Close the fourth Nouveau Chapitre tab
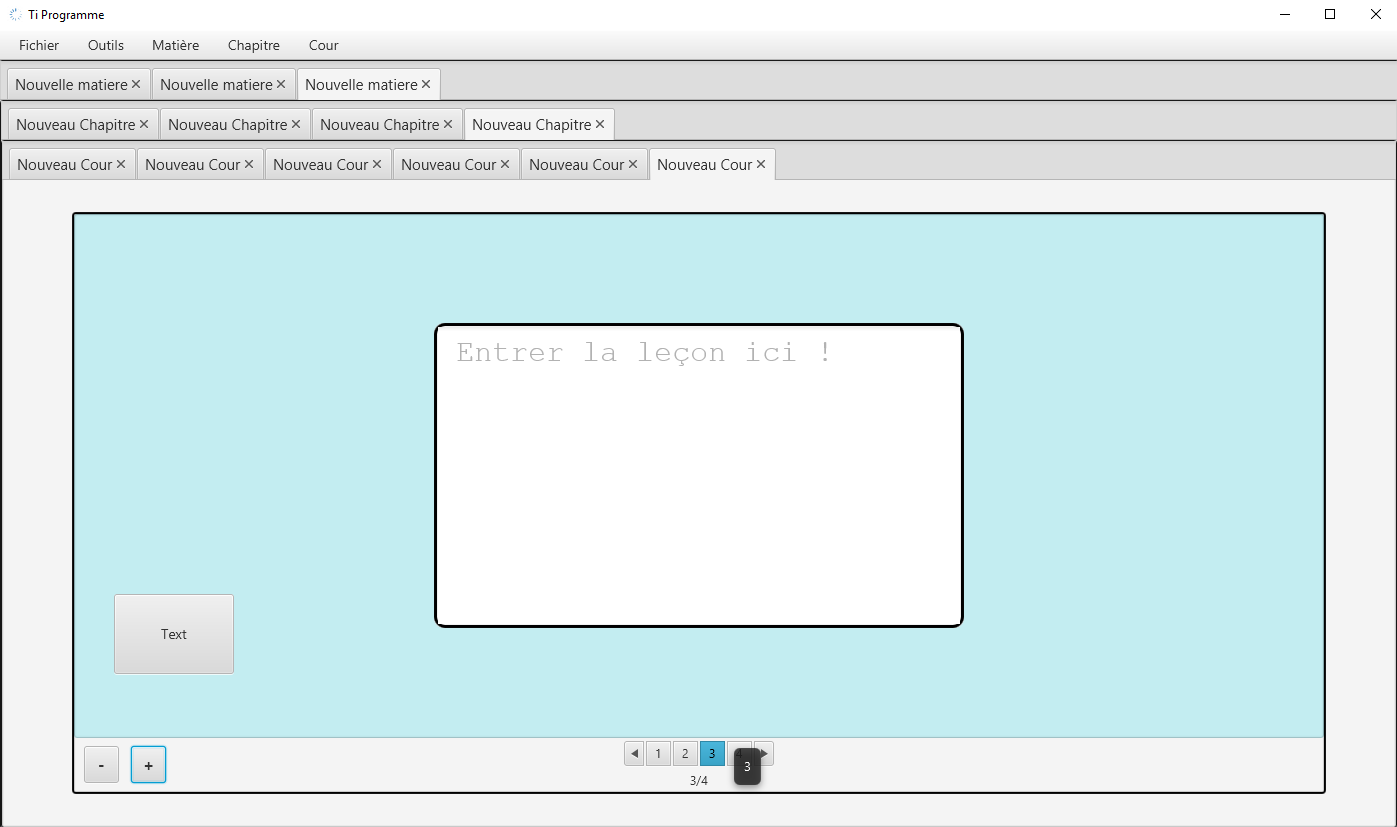The image size is (1397, 827). (600, 125)
